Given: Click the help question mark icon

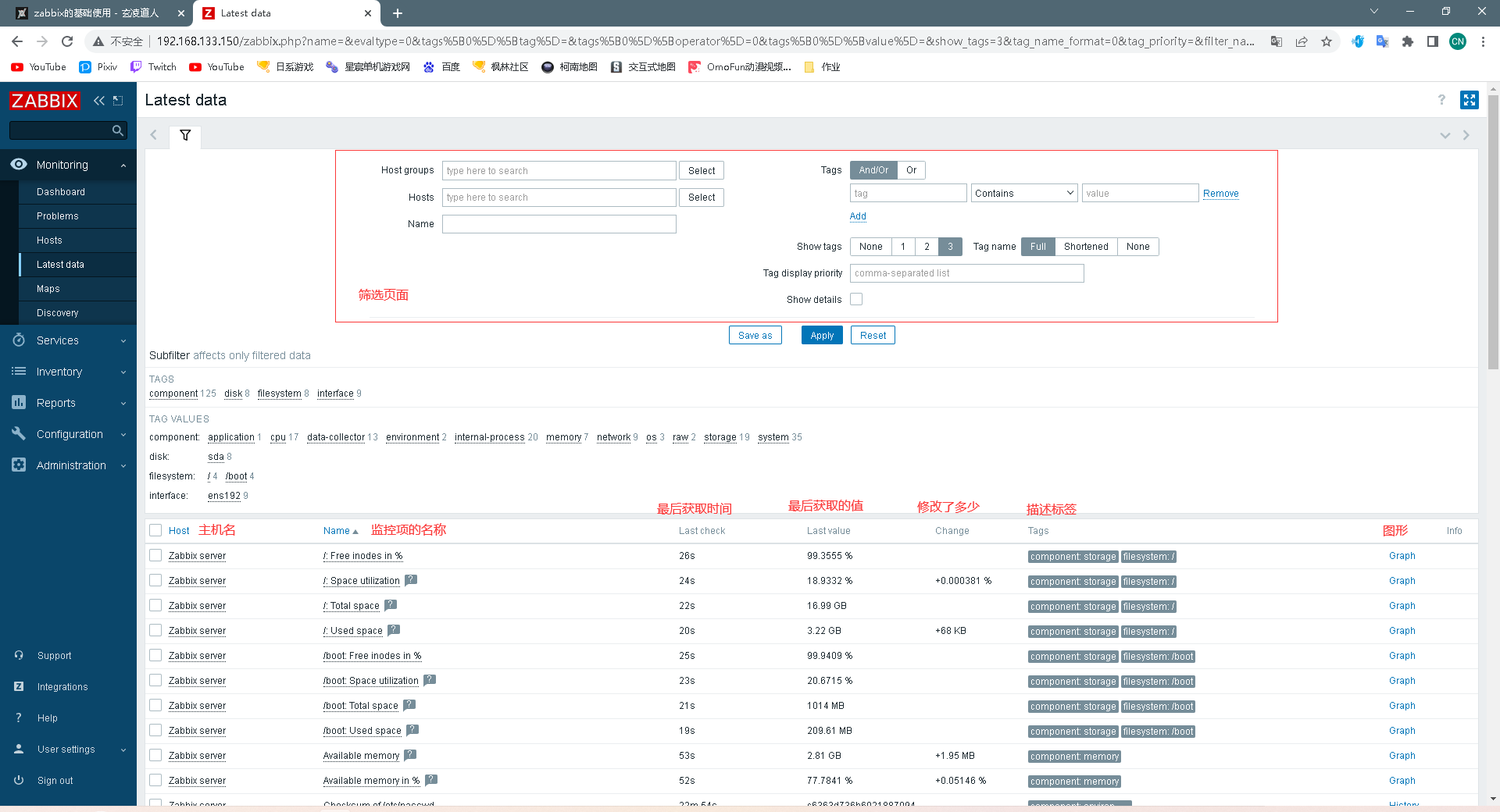Looking at the screenshot, I should point(1441,100).
